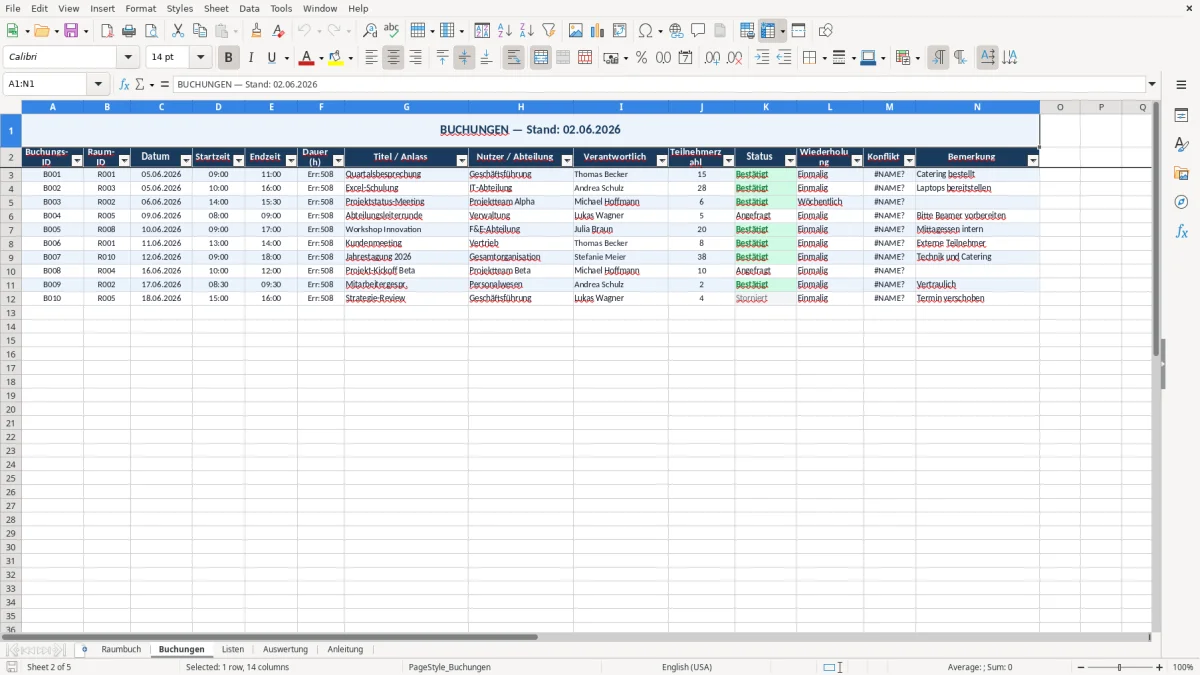Open Status column filter dropdown
Image resolution: width=1200 pixels, height=675 pixels.
click(x=790, y=161)
